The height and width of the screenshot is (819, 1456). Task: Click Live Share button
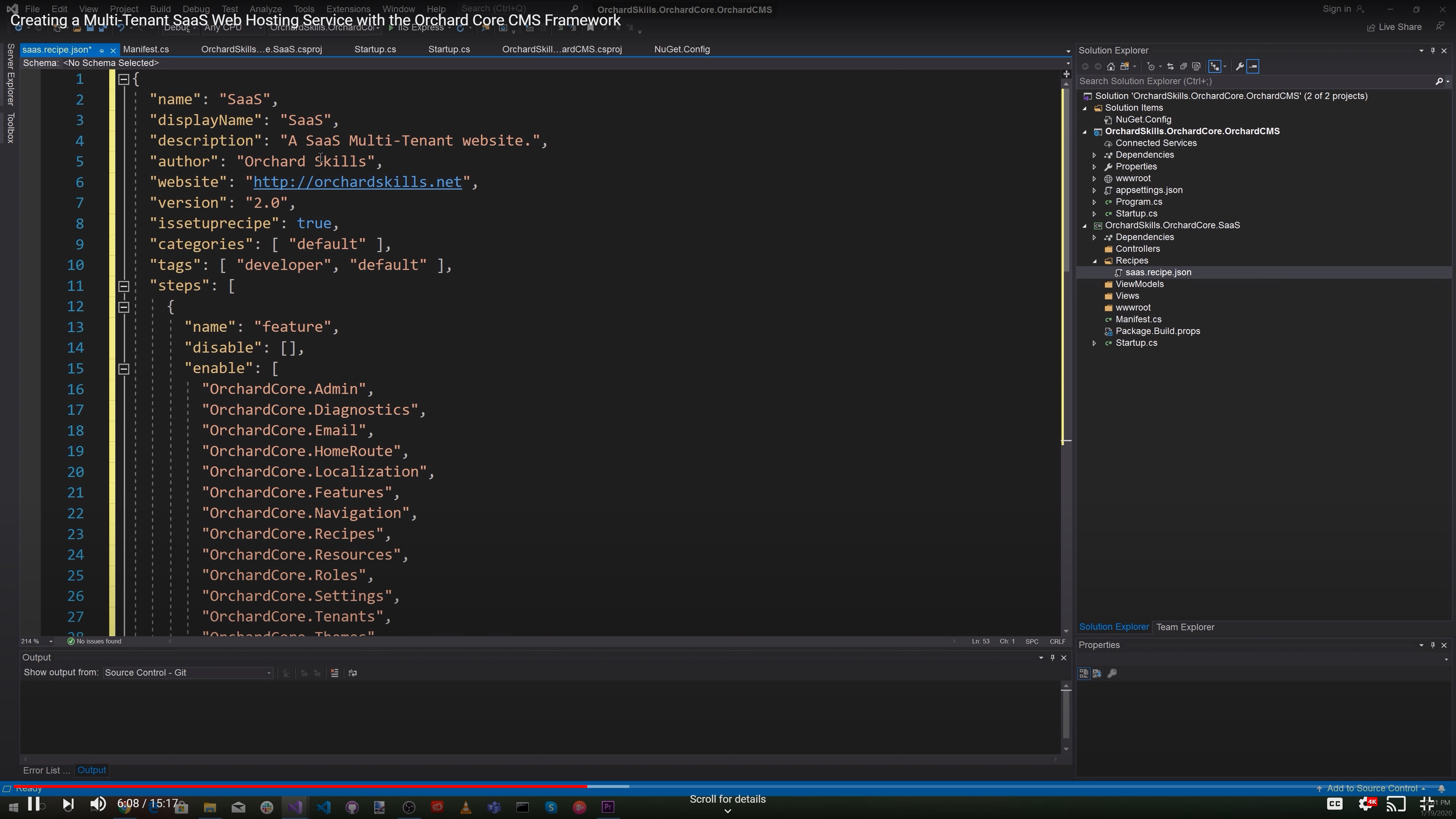click(1395, 27)
